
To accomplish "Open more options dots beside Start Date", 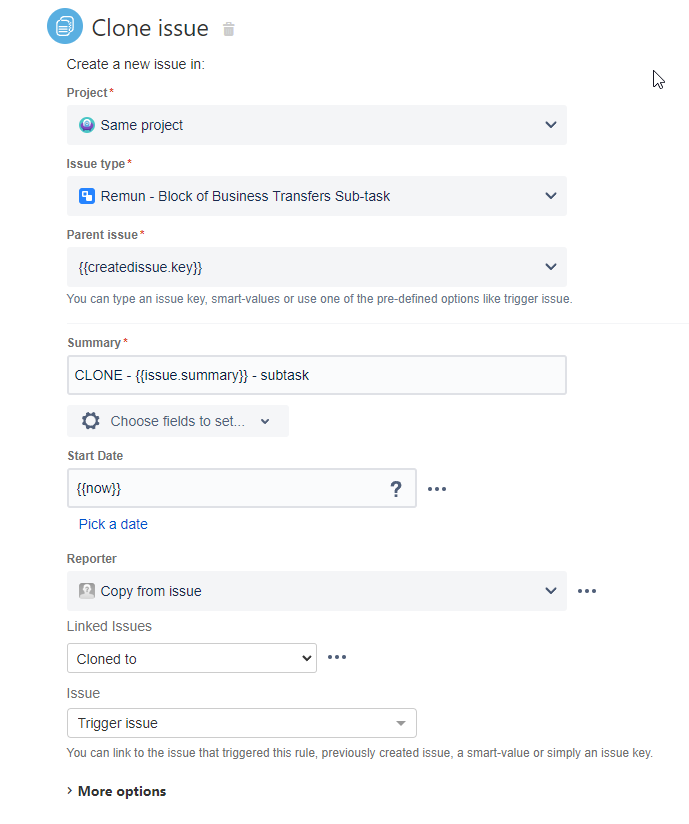I will pos(437,489).
